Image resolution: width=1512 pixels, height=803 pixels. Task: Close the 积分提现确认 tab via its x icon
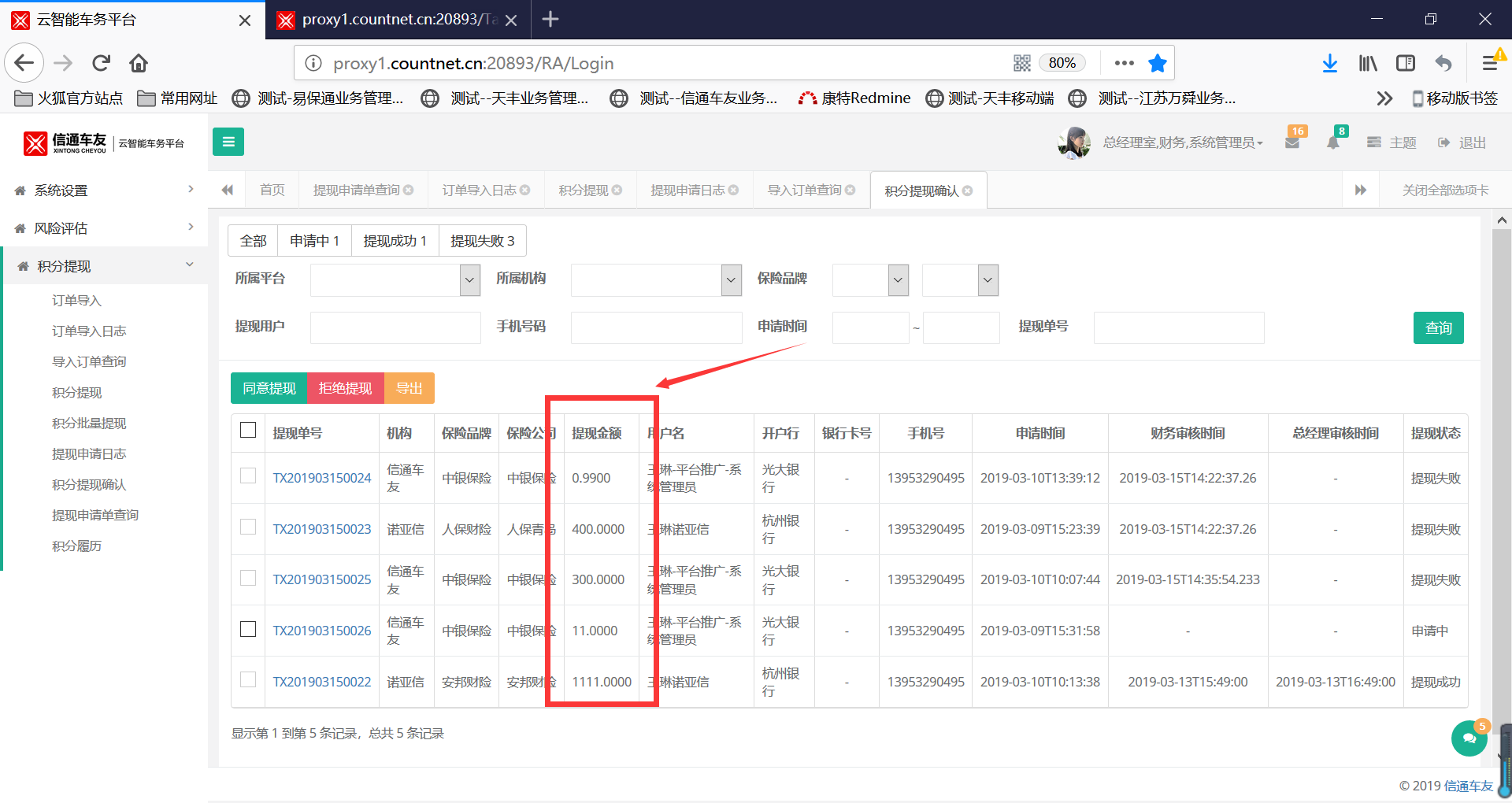tap(968, 191)
